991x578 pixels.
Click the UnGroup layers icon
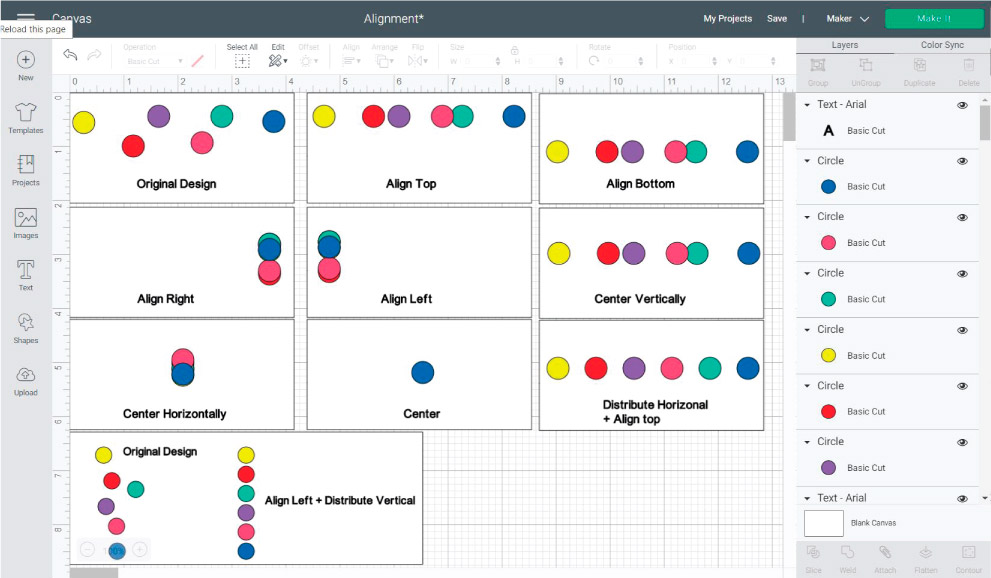[866, 65]
